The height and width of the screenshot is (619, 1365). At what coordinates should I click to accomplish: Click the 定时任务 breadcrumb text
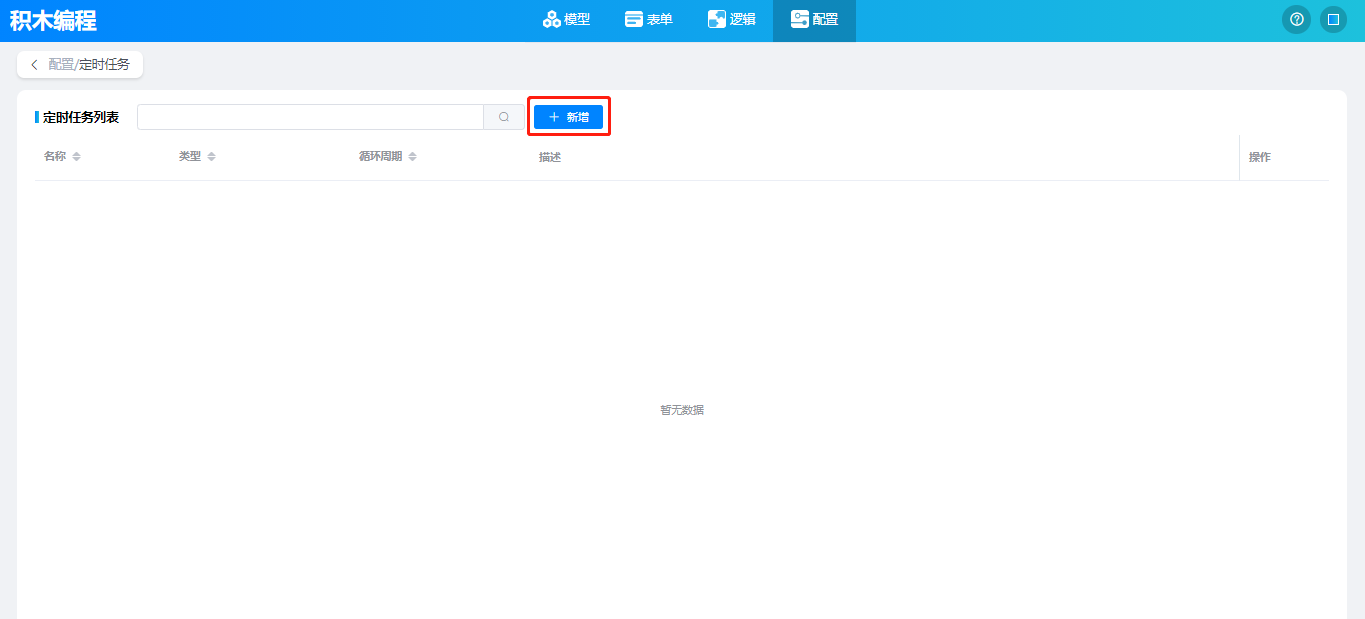[x=104, y=65]
